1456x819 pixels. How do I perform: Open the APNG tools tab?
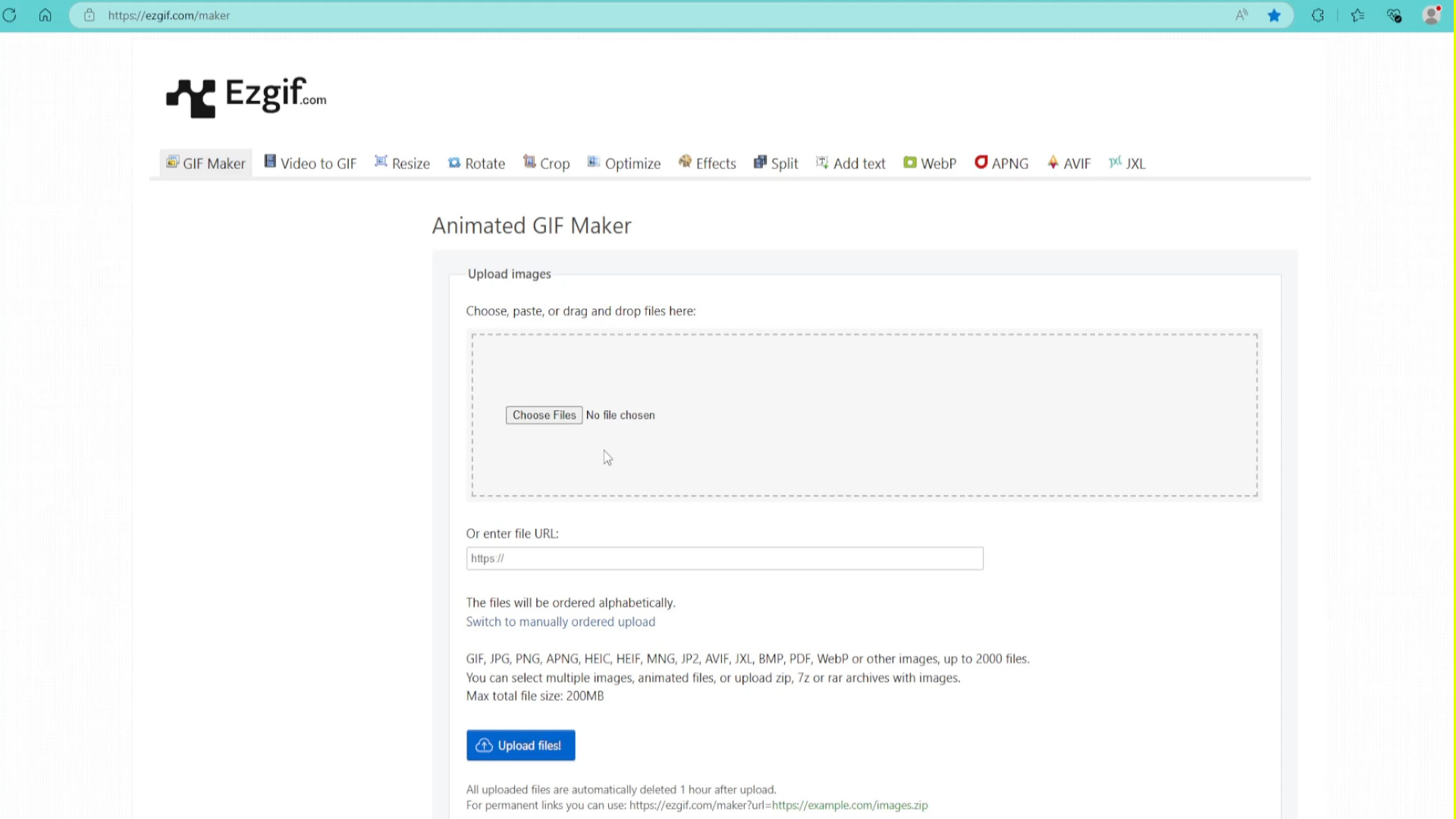tap(1001, 163)
